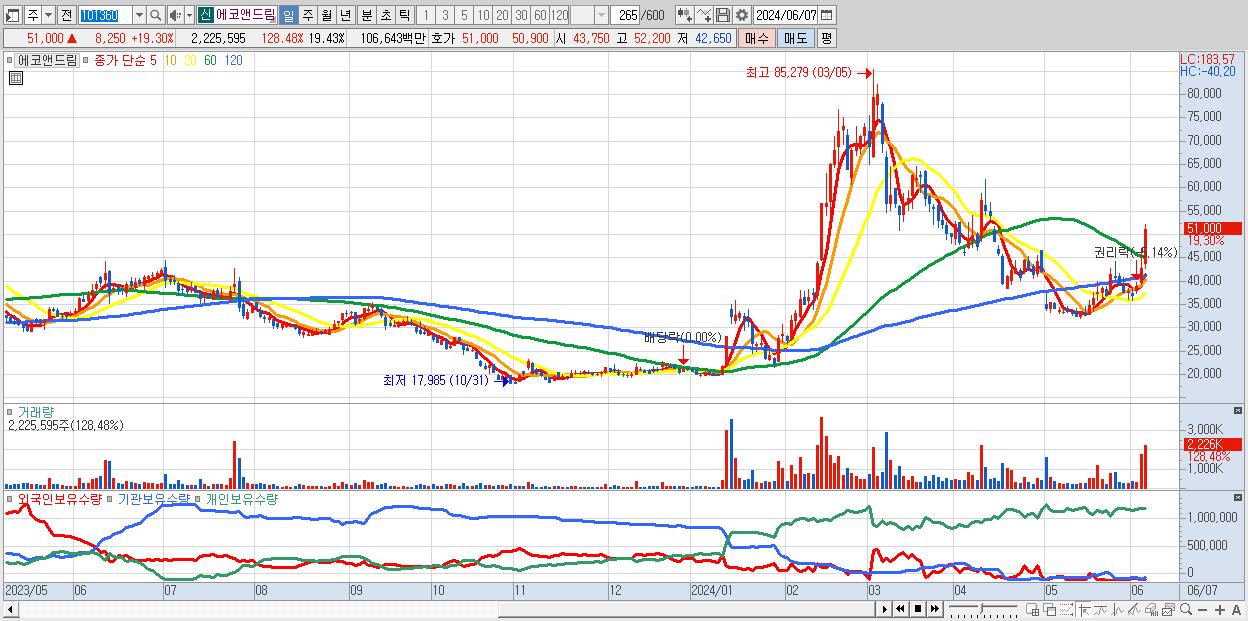The width and height of the screenshot is (1248, 621).
Task: Click the grid icon below the stock name label
Action: click(x=15, y=80)
